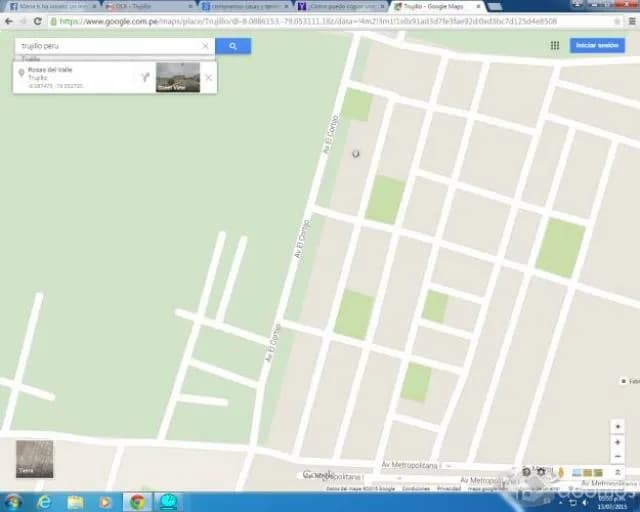Go back in the browser

9,21
